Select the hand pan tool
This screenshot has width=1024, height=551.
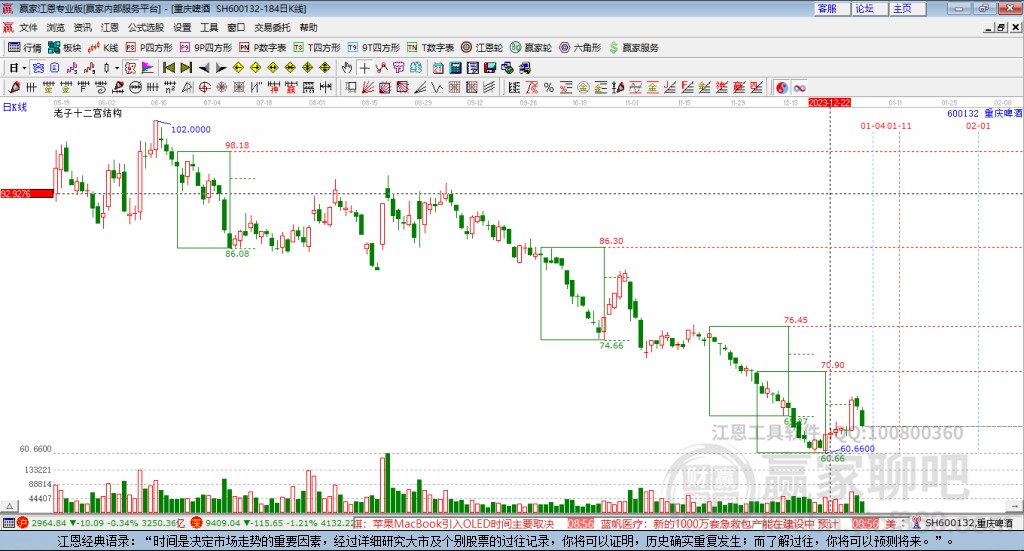pyautogui.click(x=347, y=68)
